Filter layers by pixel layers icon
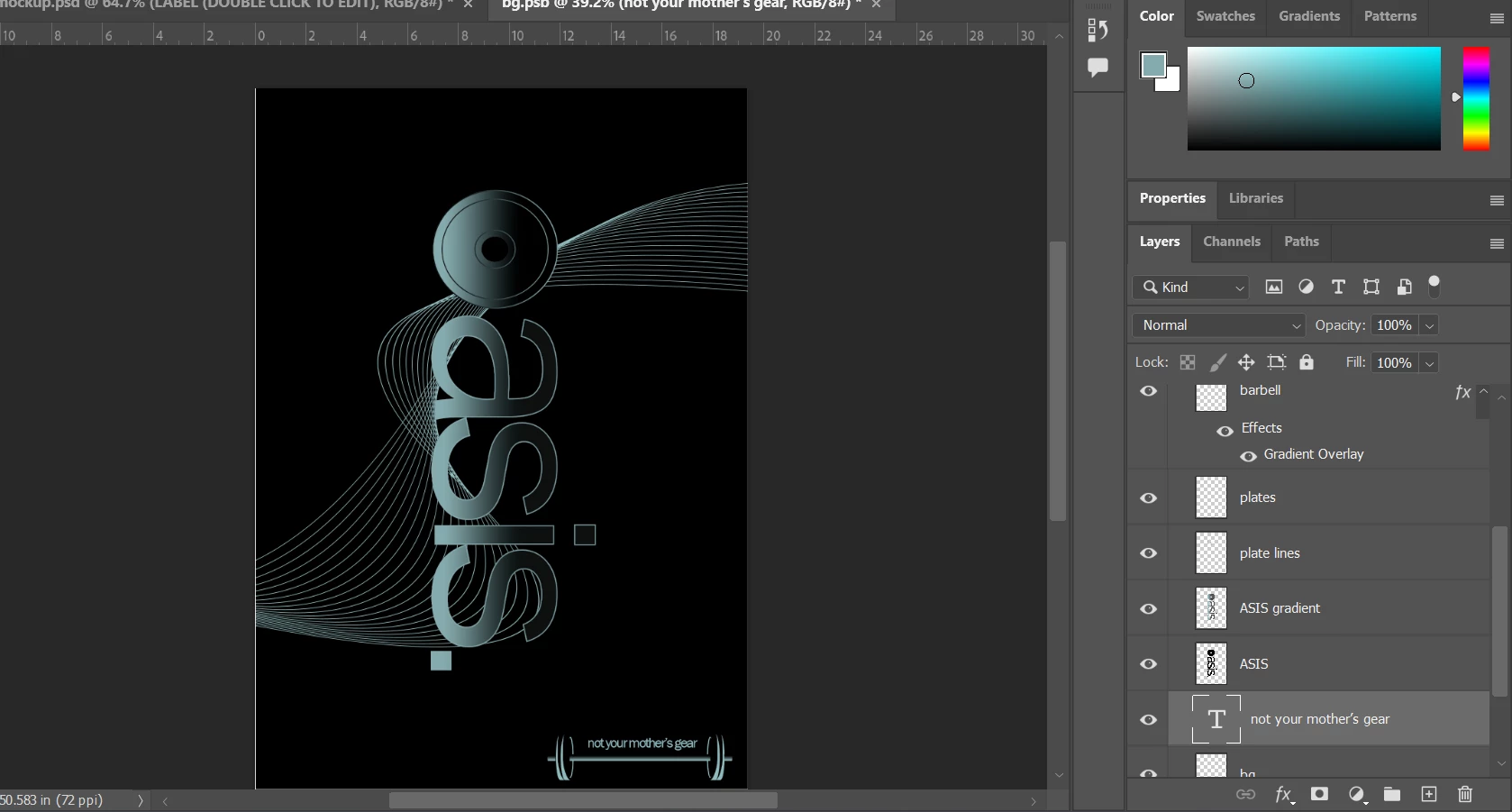The image size is (1512, 812). point(1274,287)
